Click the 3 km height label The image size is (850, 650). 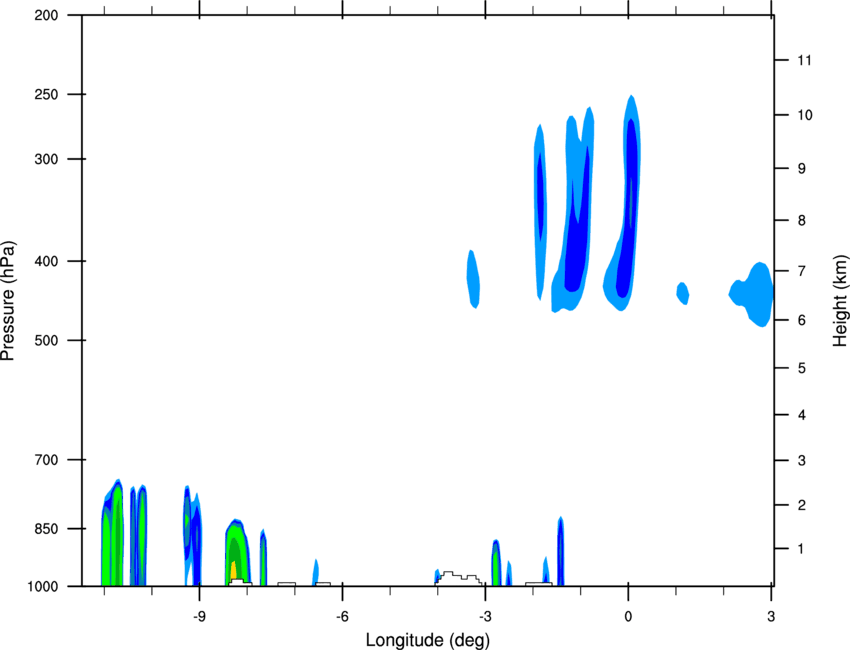[801, 461]
